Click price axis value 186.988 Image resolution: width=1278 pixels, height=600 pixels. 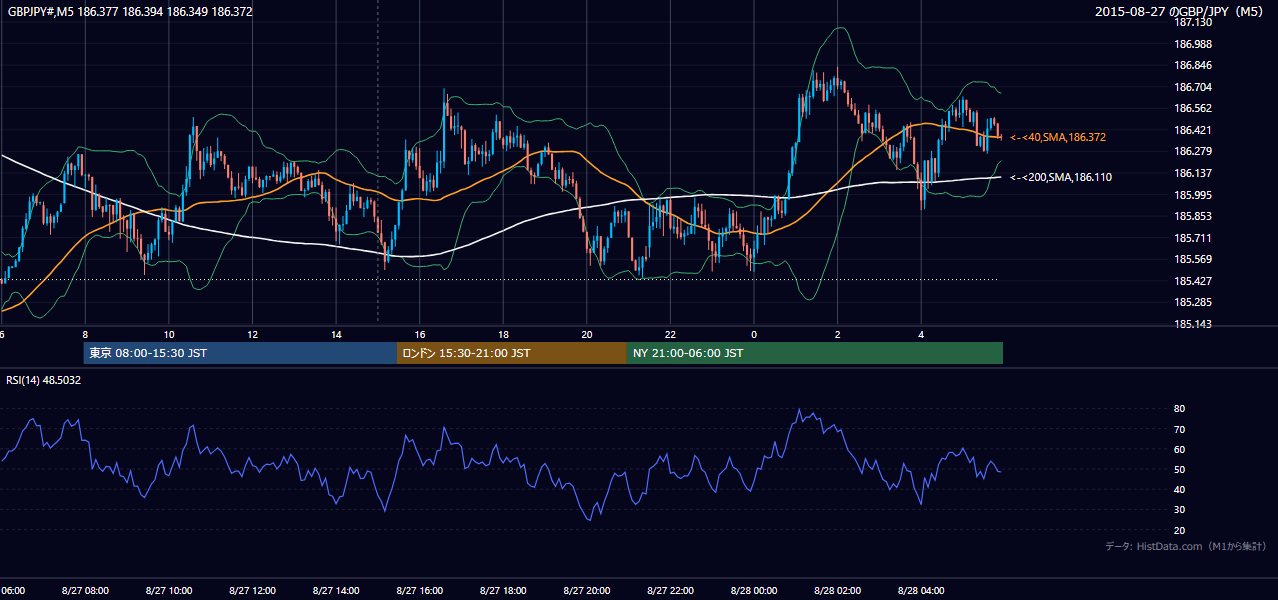point(1194,44)
